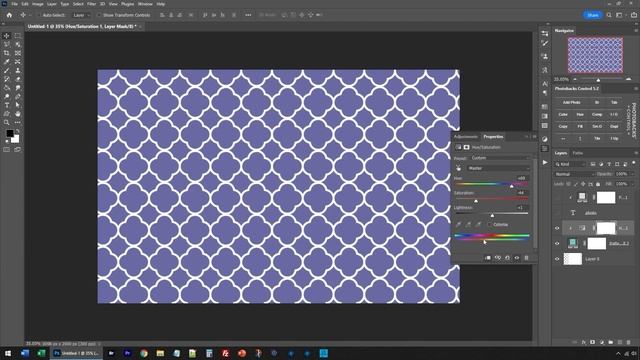Show the photo text layer
This screenshot has width=640, height=360.
pyautogui.click(x=557, y=213)
